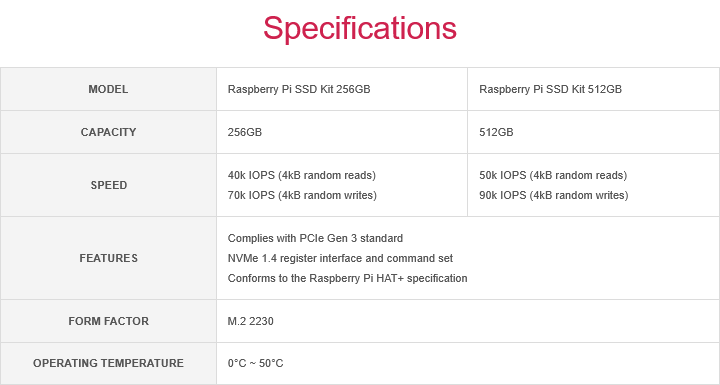The image size is (720, 385).
Task: Click Complies with PCIe Gen 3 standard line
Action: click(x=315, y=238)
